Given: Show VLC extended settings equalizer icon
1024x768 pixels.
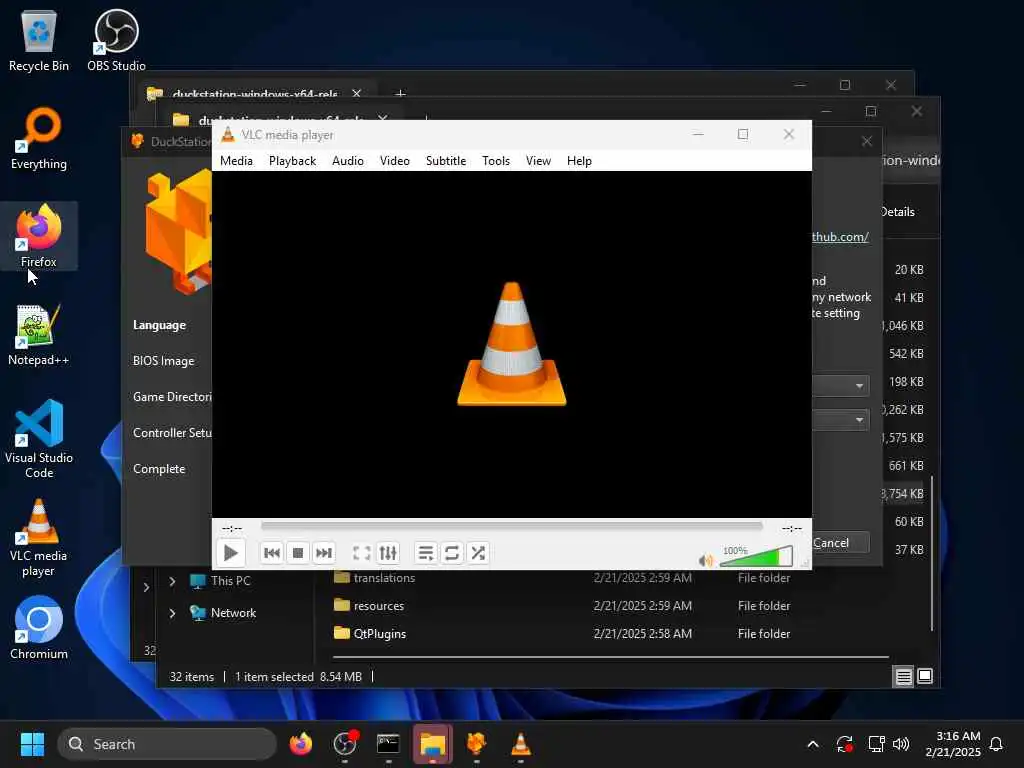Looking at the screenshot, I should pyautogui.click(x=388, y=553).
